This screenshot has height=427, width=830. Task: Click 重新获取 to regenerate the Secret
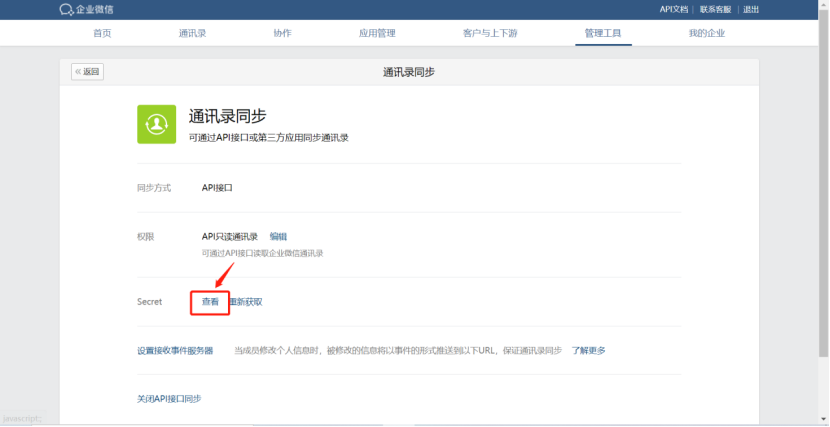246,302
